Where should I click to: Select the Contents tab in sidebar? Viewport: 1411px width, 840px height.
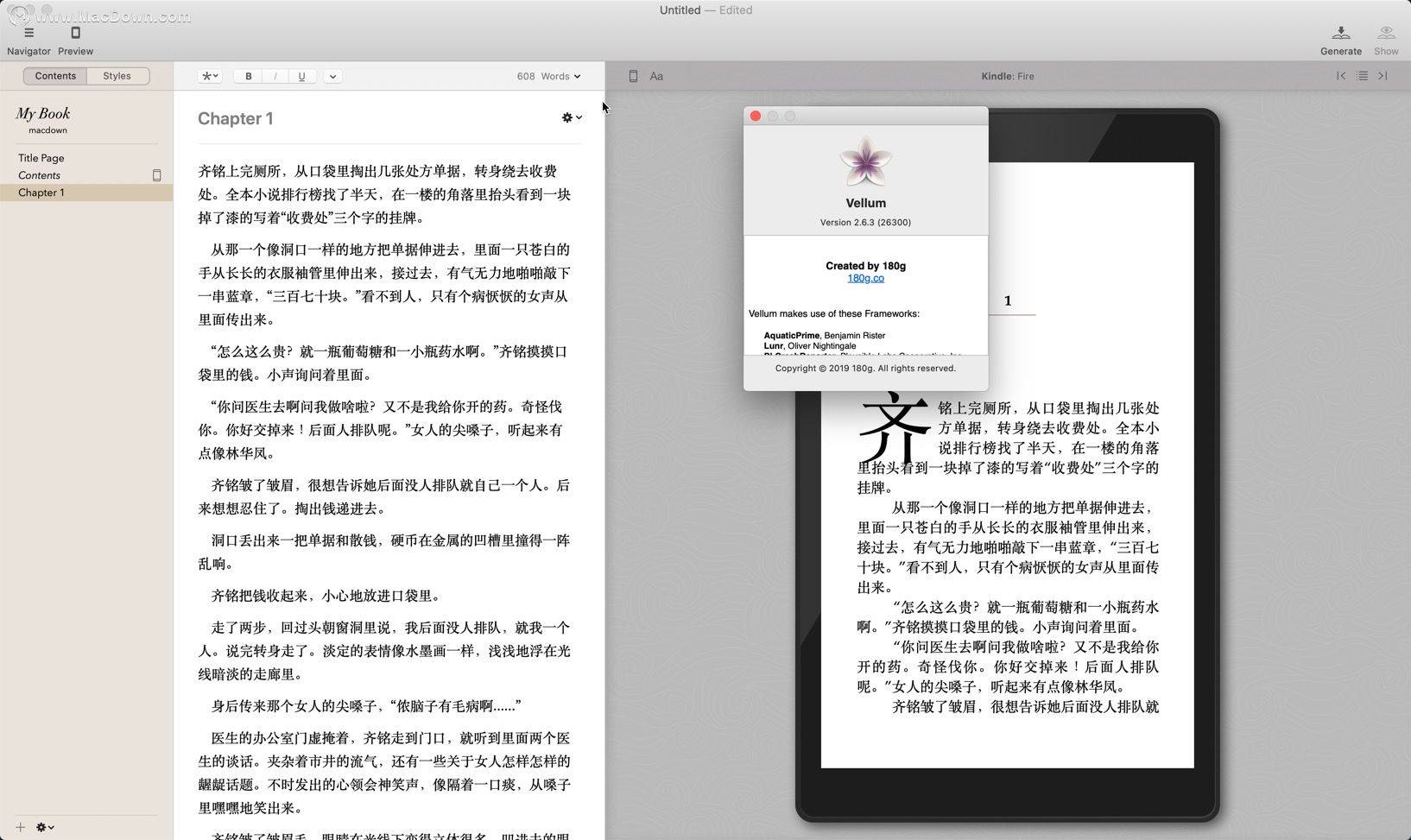pyautogui.click(x=55, y=76)
